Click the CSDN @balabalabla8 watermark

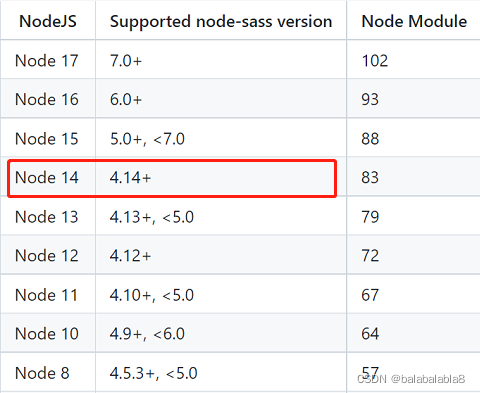[411, 379]
